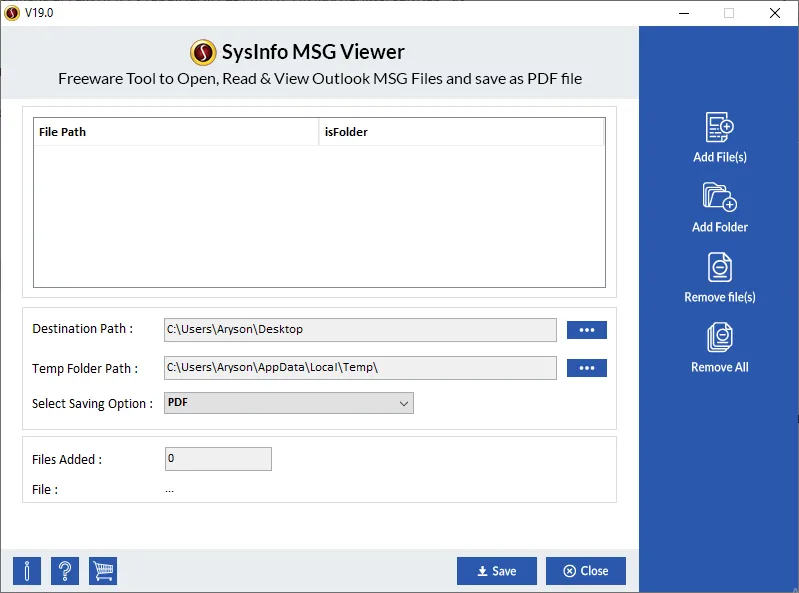Browse for Destination Path using ellipsis button
Image resolution: width=799 pixels, height=593 pixels.
(x=586, y=330)
